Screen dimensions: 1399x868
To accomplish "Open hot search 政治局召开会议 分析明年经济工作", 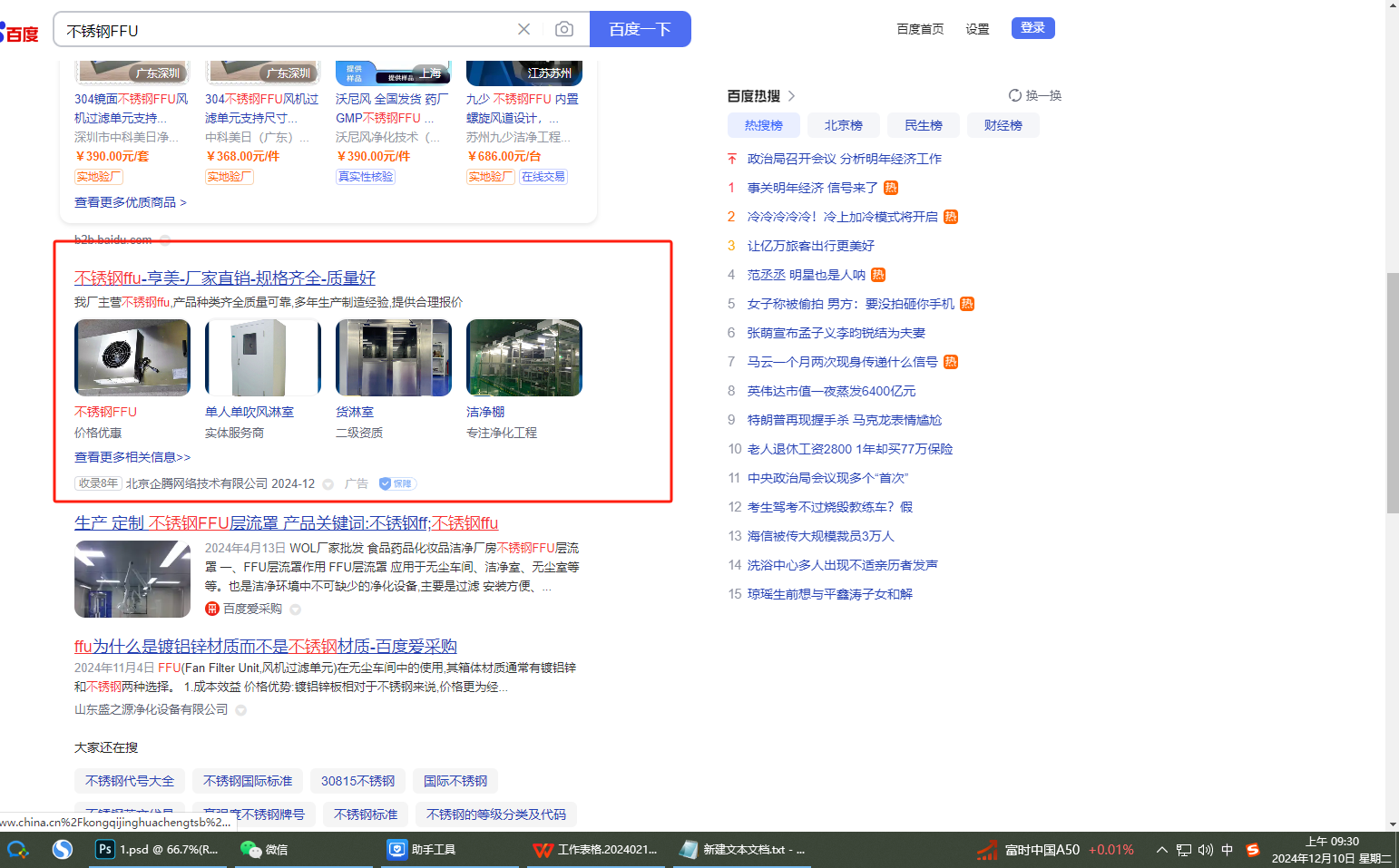I will coord(845,159).
